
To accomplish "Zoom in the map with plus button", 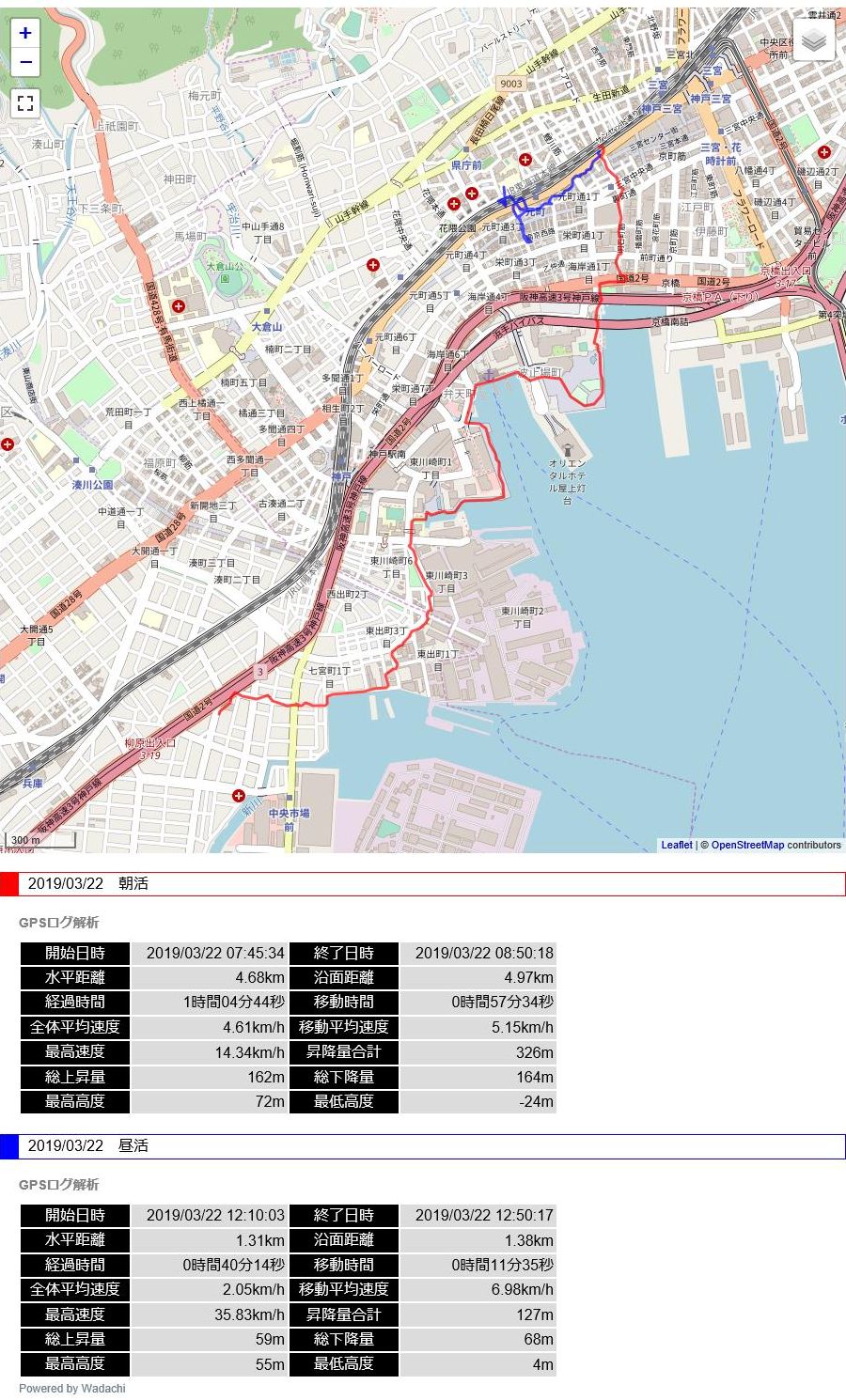I will tap(25, 33).
